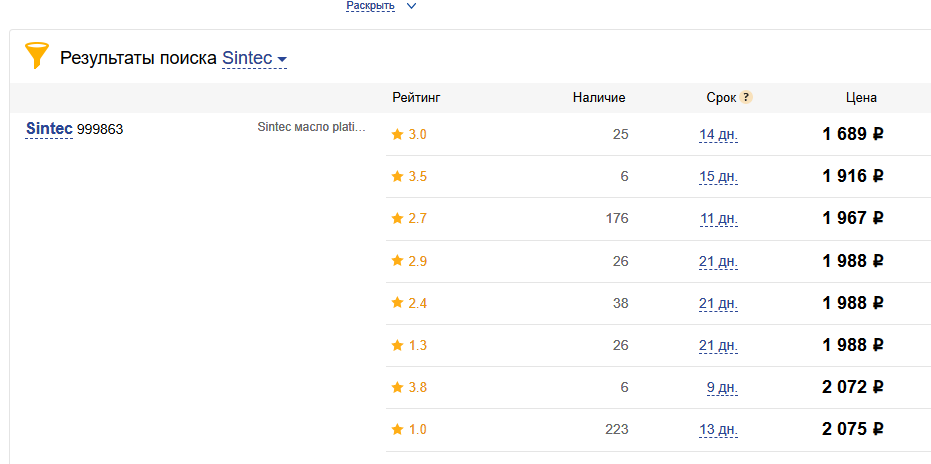Click the star icon next to rating 1.3
The image size is (931, 464).
coord(397,345)
